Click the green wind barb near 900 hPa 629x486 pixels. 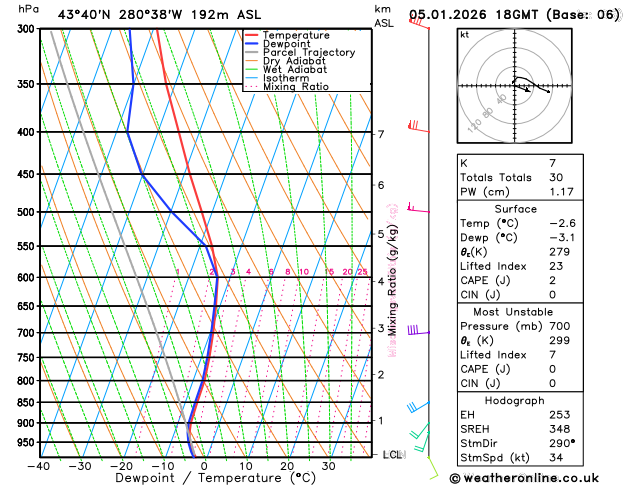[419, 430]
